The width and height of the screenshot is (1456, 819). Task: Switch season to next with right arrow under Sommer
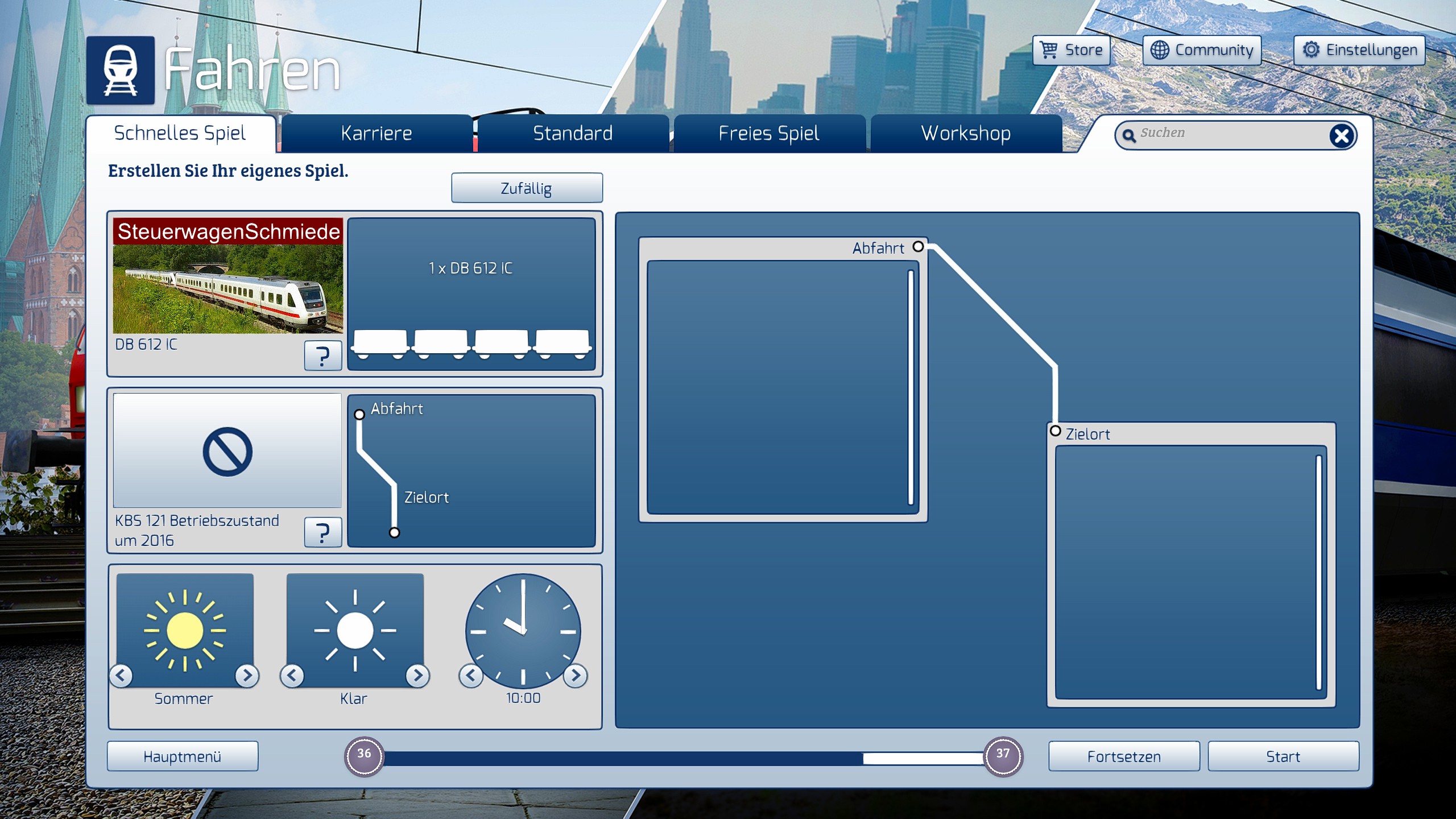(x=247, y=676)
